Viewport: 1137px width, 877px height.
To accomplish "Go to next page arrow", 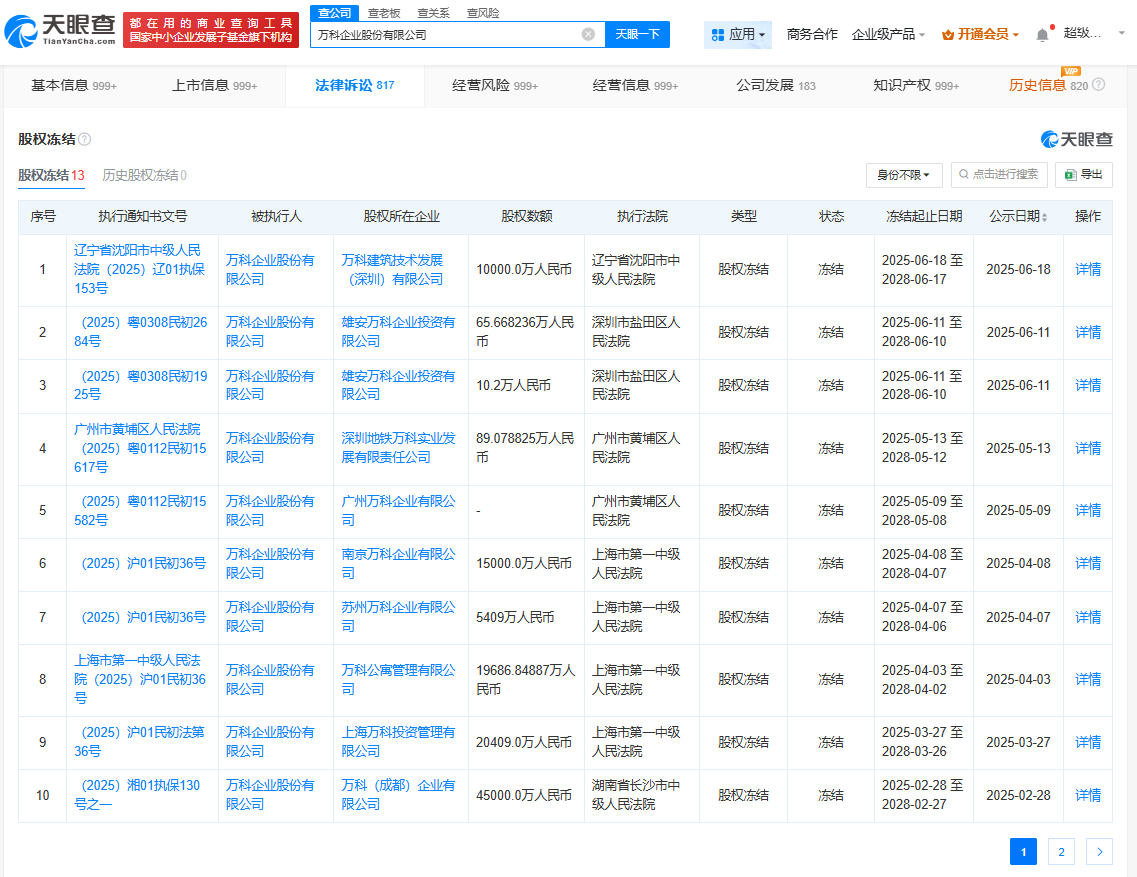I will pyautogui.click(x=1099, y=851).
